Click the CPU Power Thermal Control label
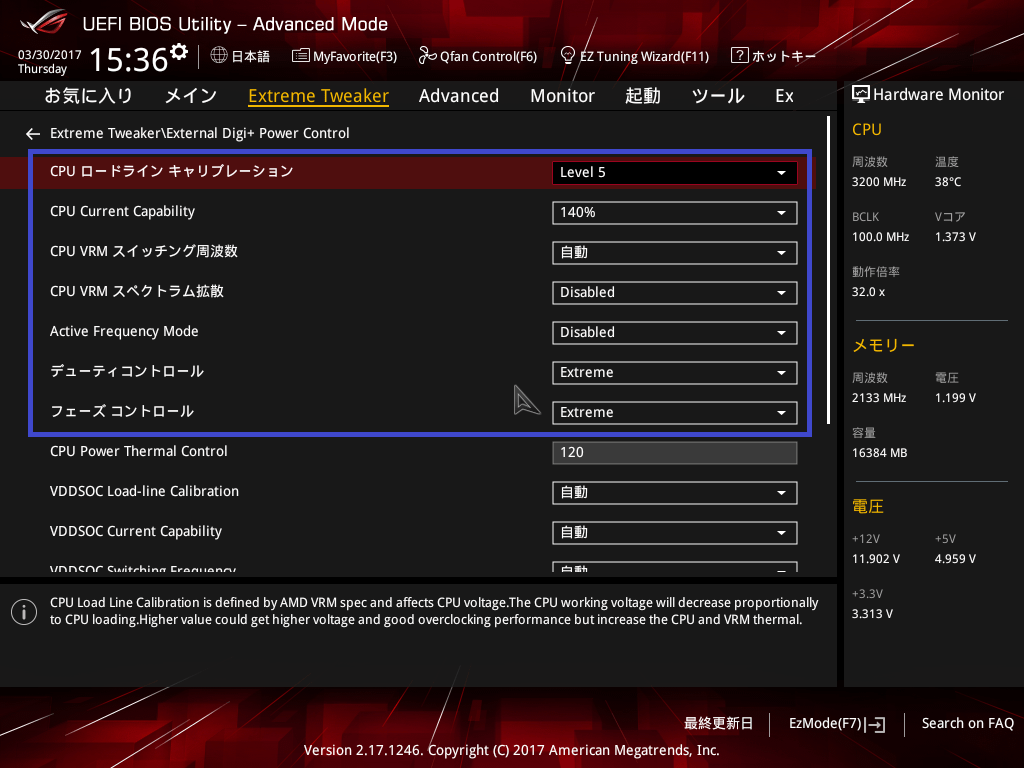The height and width of the screenshot is (768, 1024). pyautogui.click(x=138, y=451)
